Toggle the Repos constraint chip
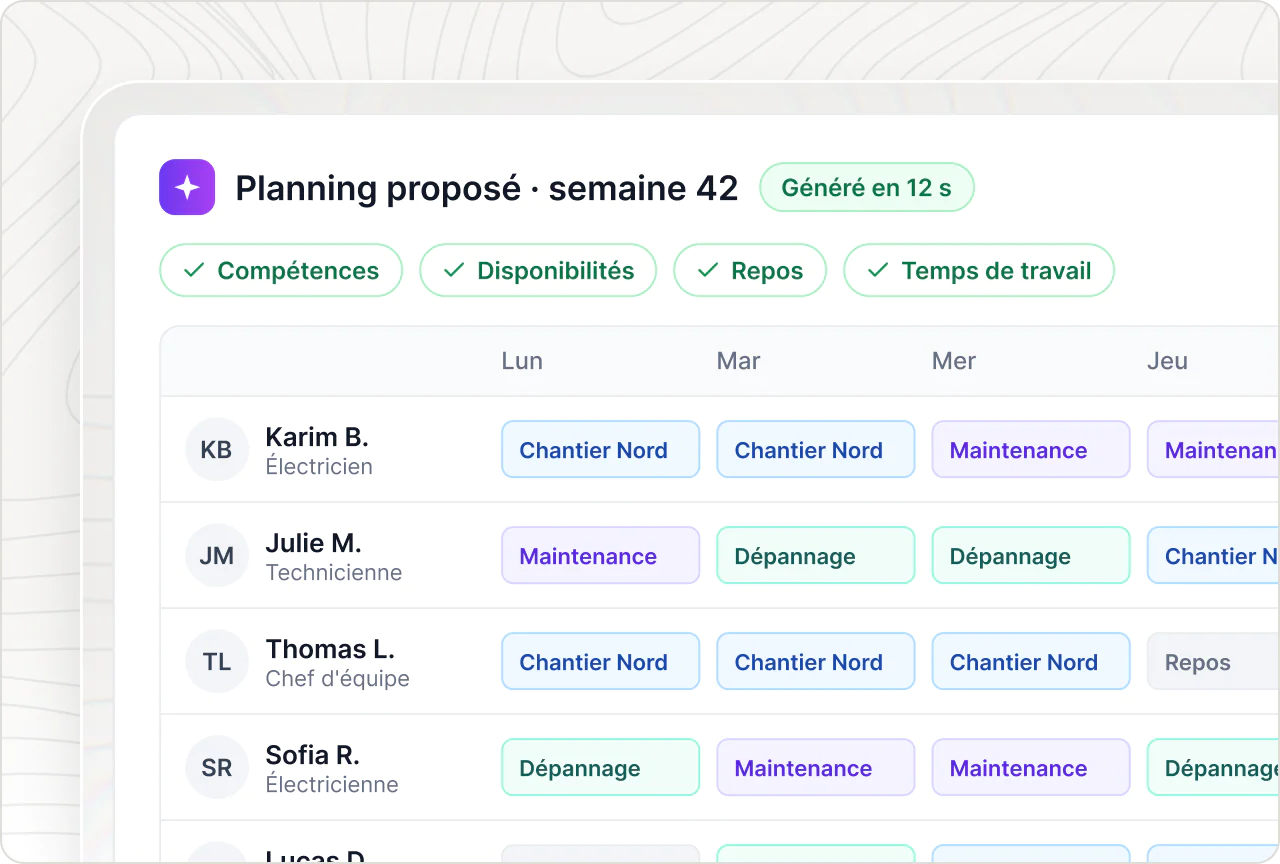 coord(750,270)
